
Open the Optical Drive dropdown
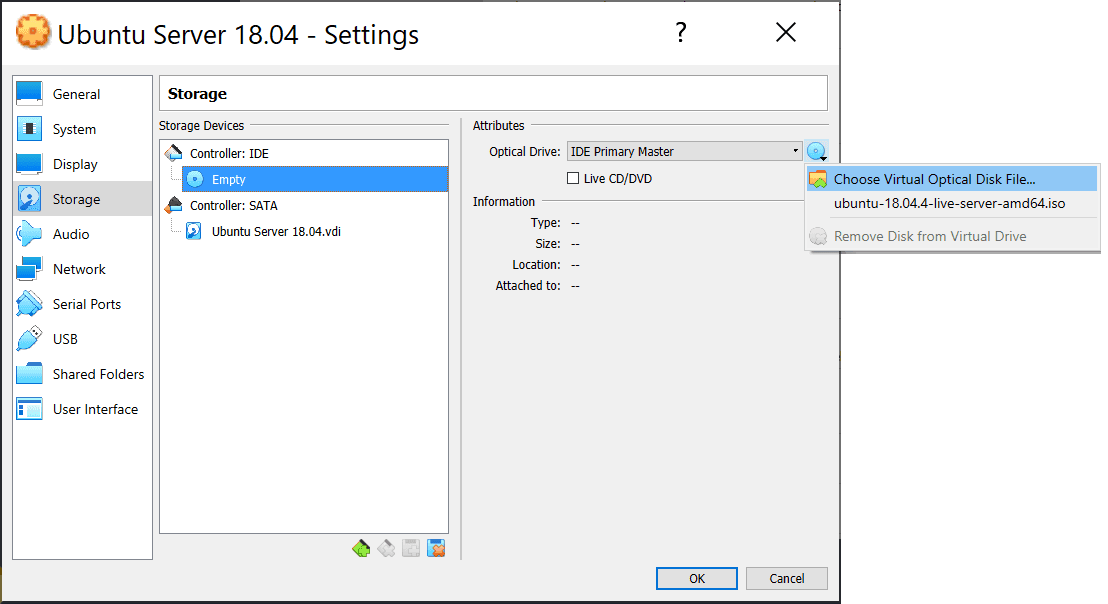684,150
